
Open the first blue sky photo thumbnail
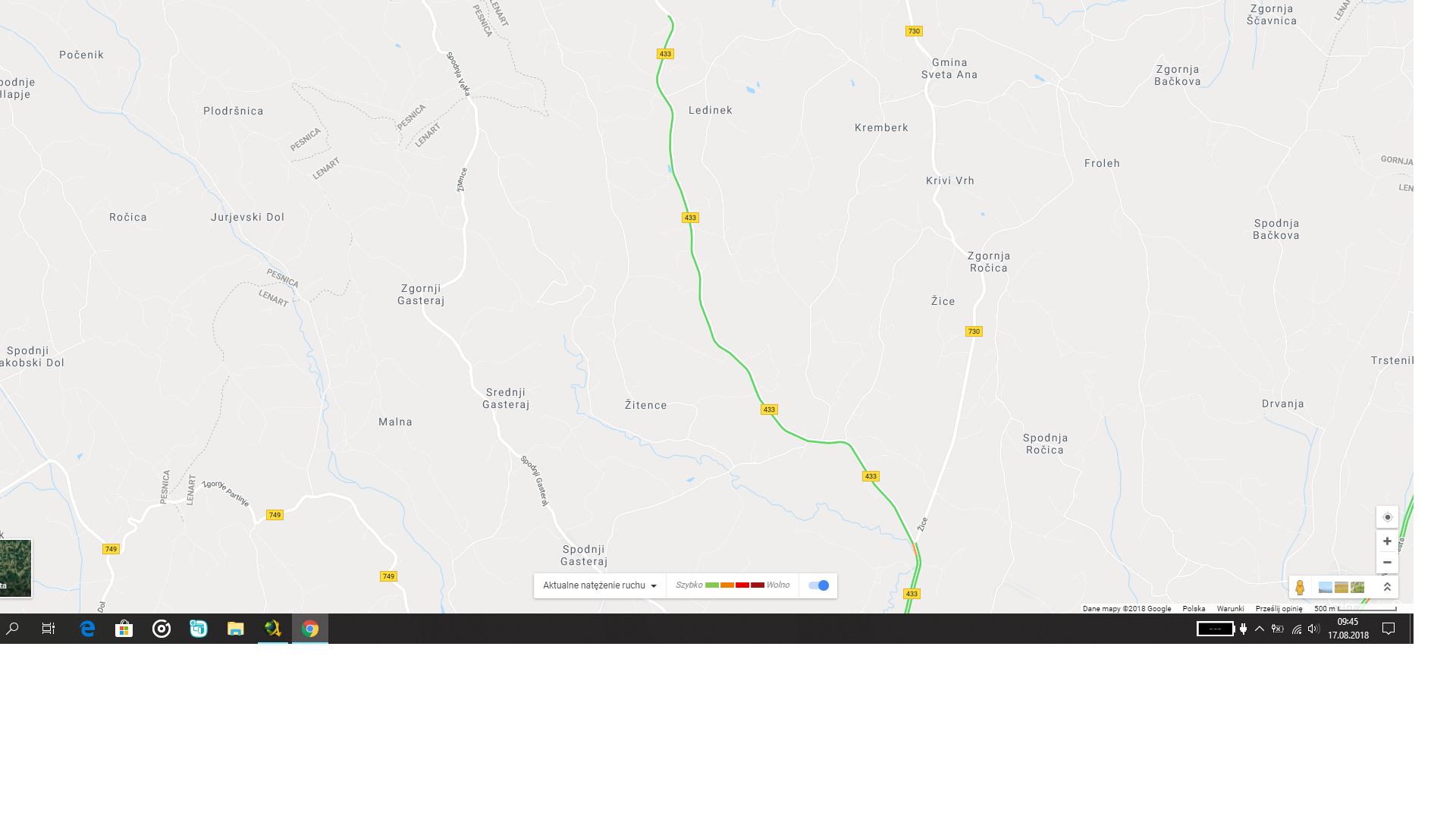pos(1326,588)
